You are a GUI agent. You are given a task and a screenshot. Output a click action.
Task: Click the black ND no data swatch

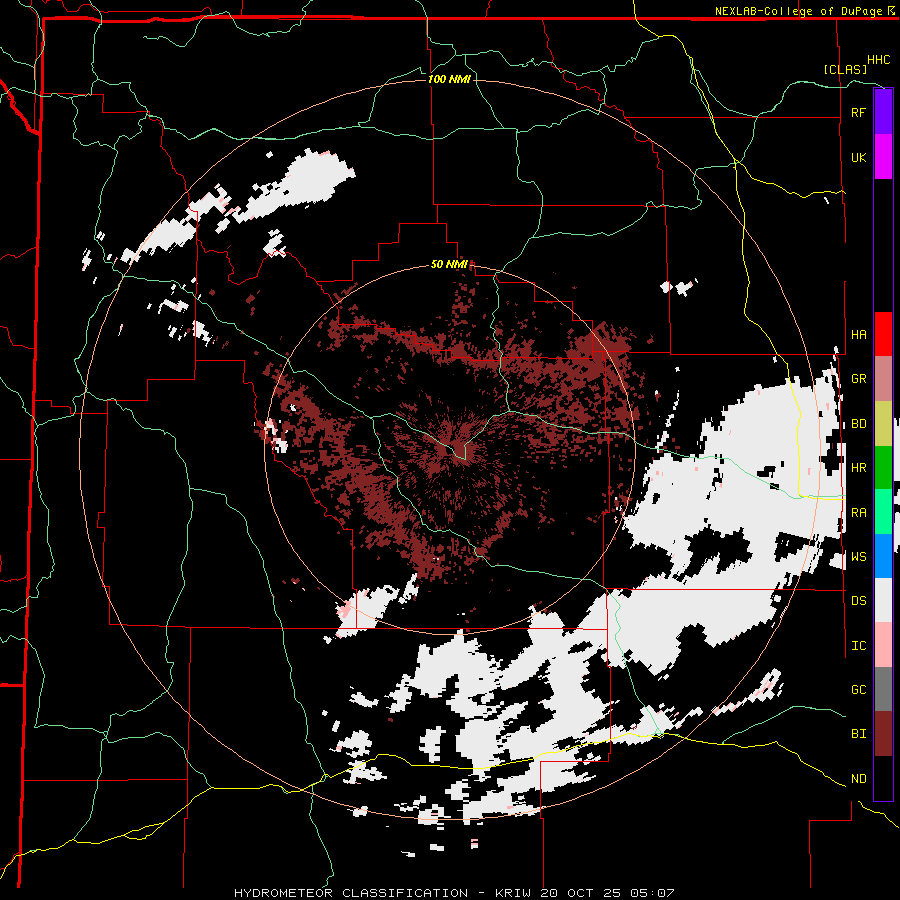click(x=883, y=778)
